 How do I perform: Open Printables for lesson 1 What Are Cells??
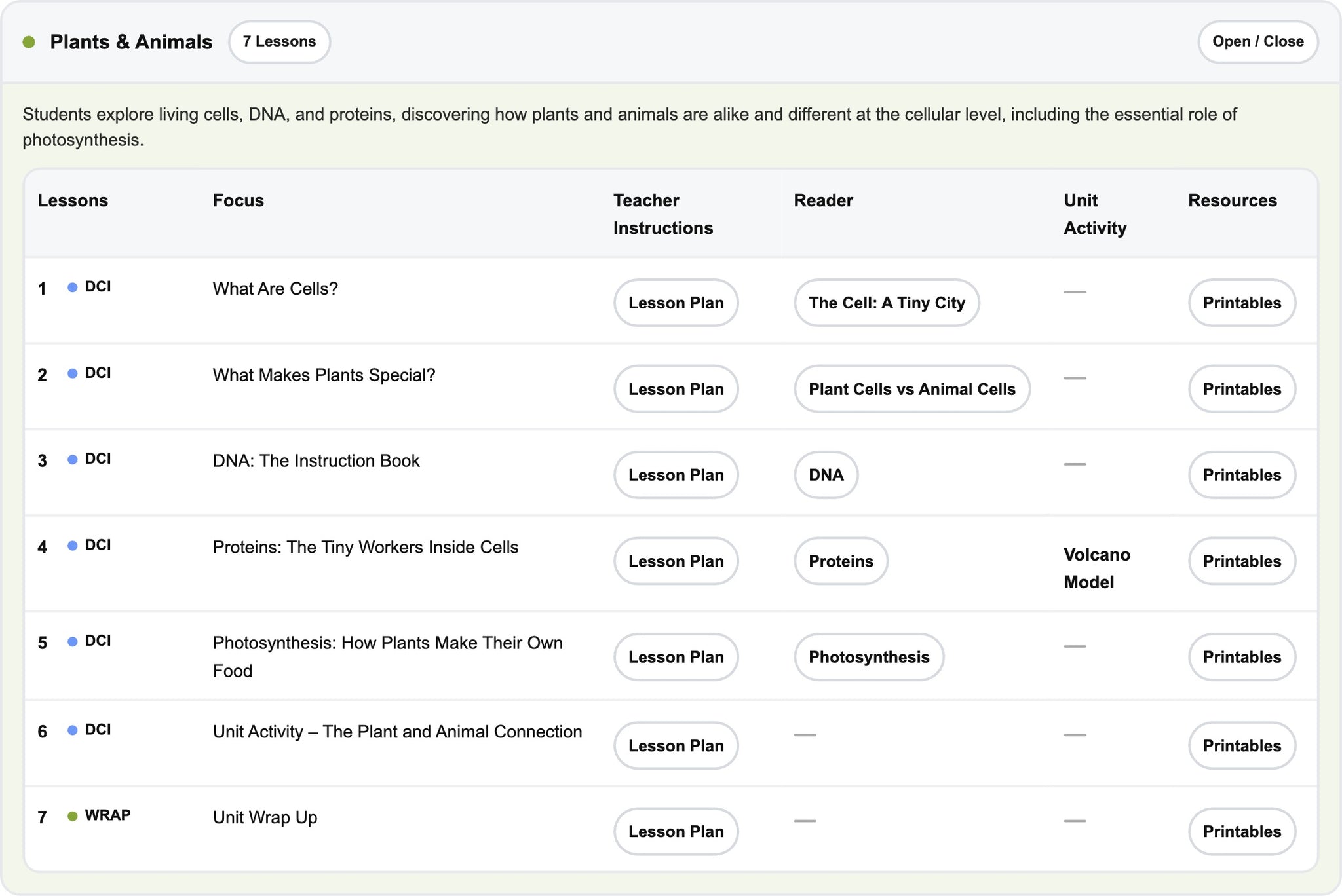1242,303
